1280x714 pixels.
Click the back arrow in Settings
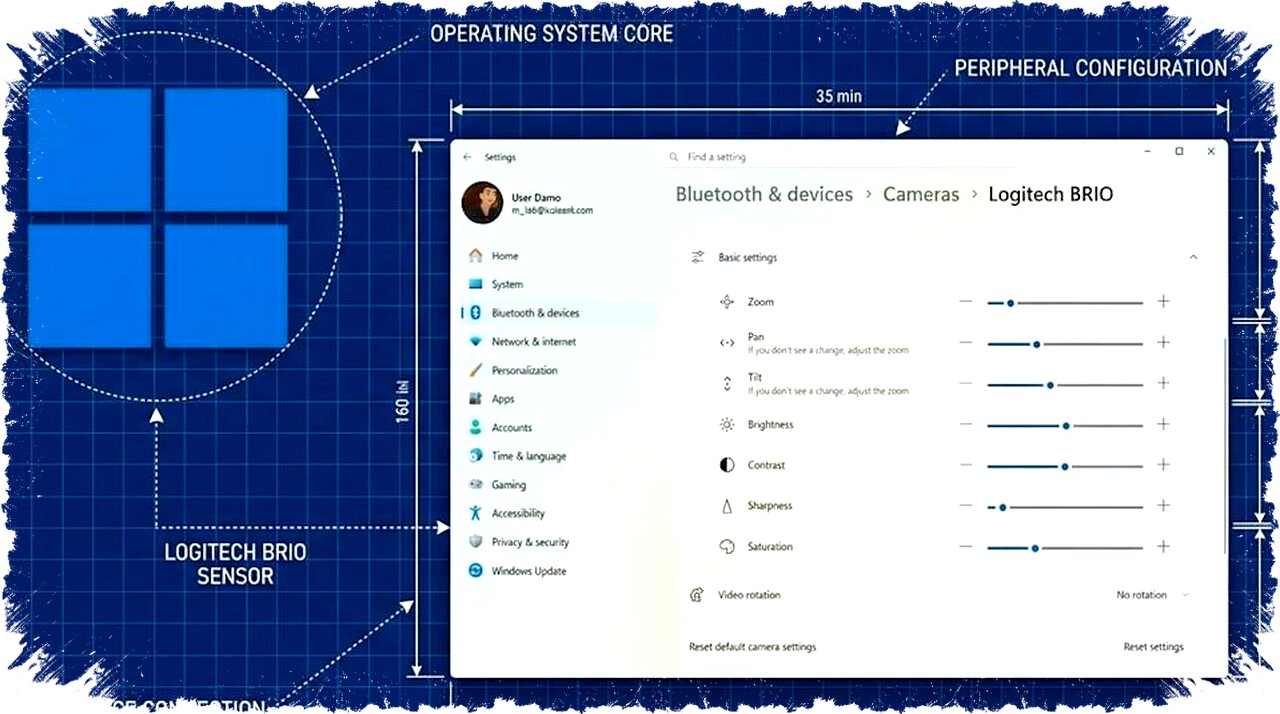[466, 156]
